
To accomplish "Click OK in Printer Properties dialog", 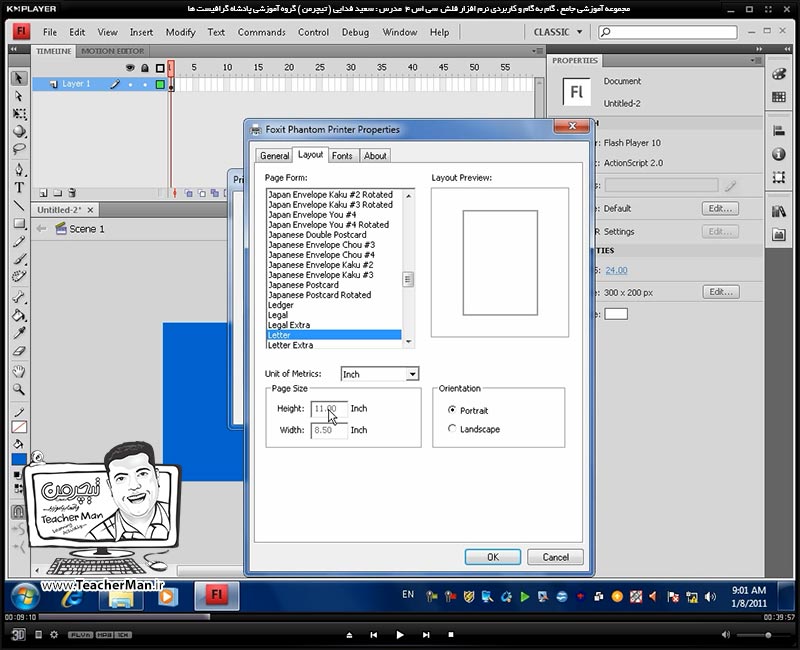I will click(492, 557).
